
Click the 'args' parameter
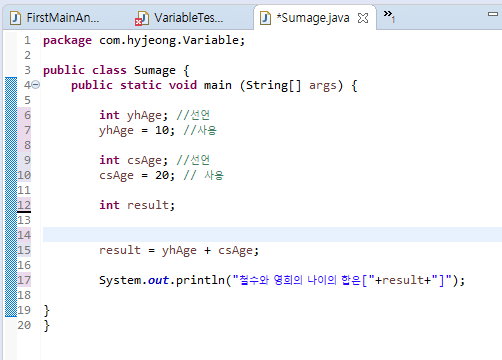[x=323, y=86]
